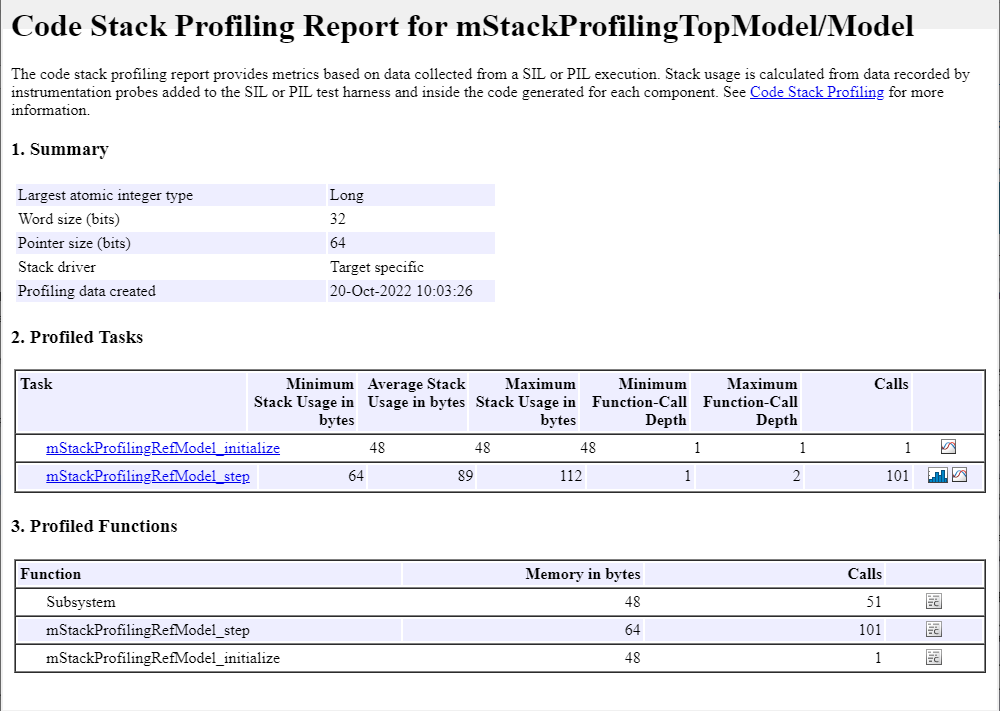Open line plot icon for mStackProfilingRefModel_step task
The width and height of the screenshot is (1000, 711).
point(960,476)
